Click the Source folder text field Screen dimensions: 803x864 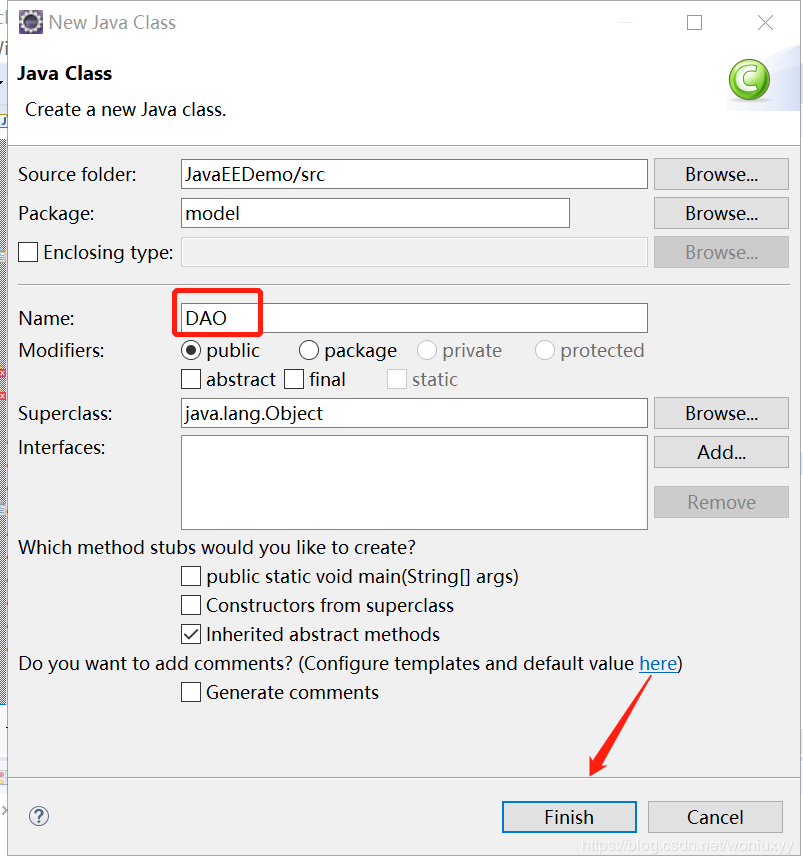[x=414, y=174]
